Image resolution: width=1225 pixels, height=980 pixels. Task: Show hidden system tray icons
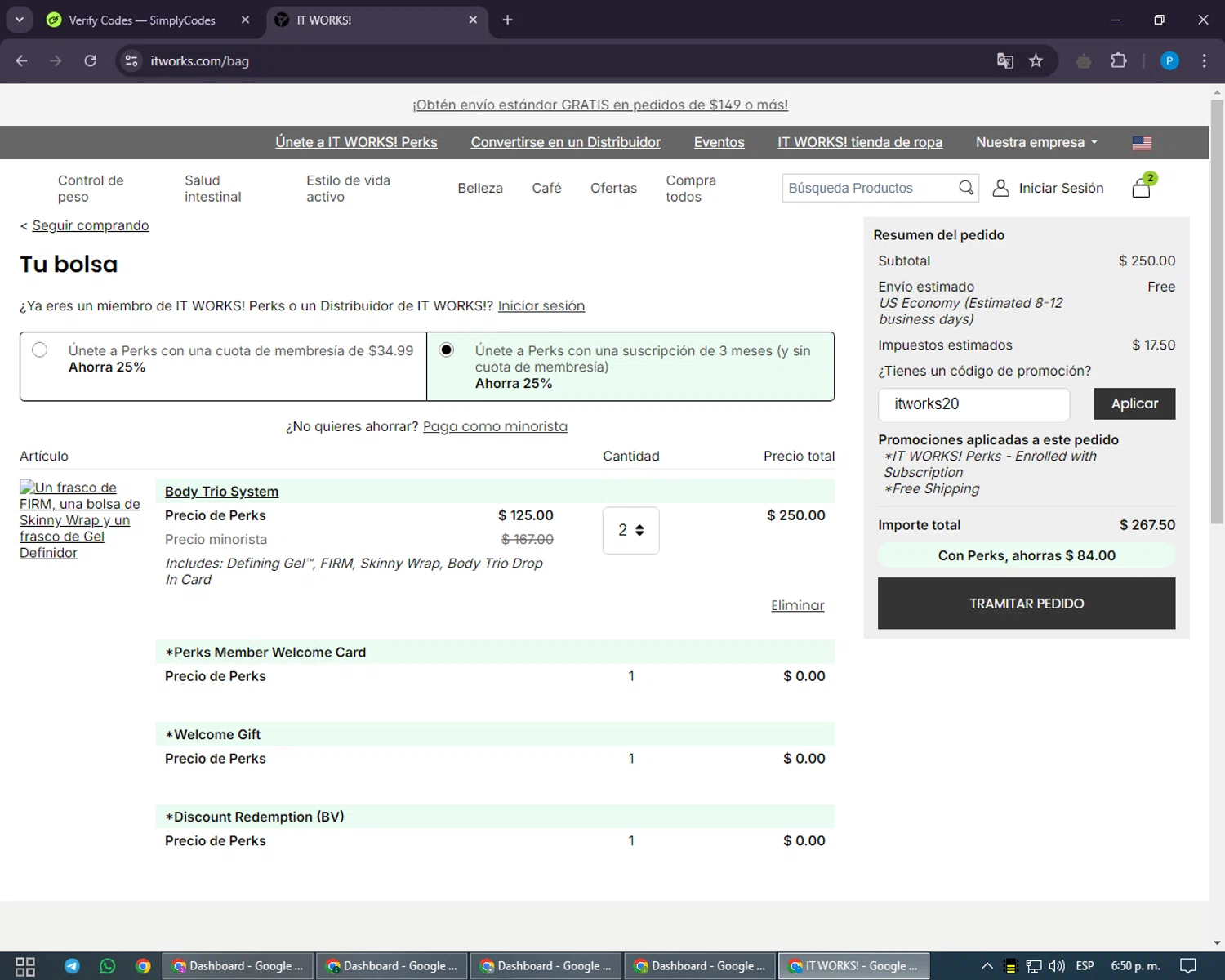tap(987, 966)
